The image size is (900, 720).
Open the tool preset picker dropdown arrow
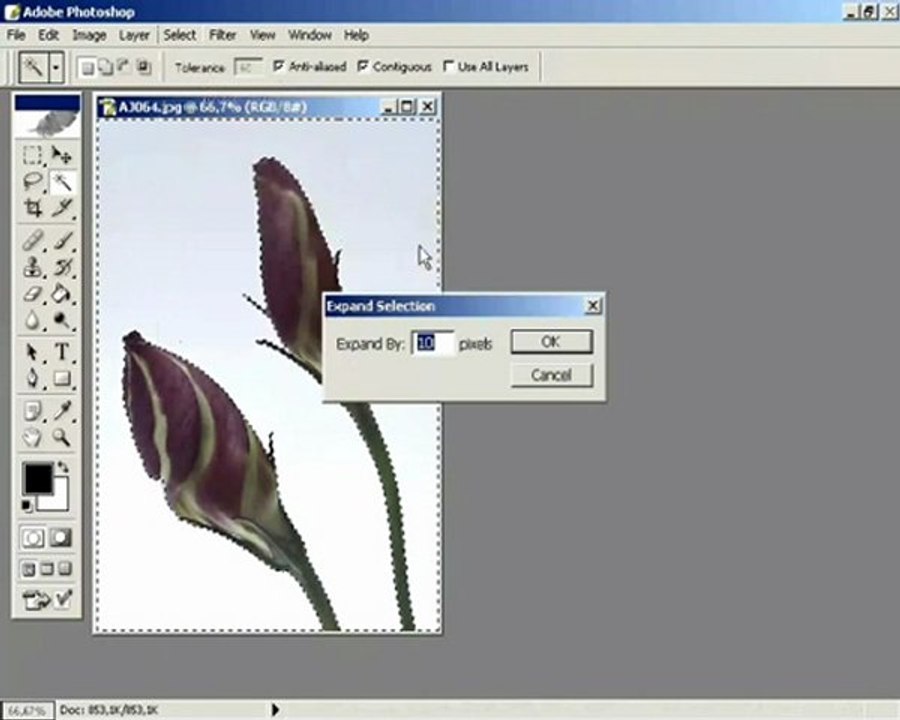pos(56,68)
